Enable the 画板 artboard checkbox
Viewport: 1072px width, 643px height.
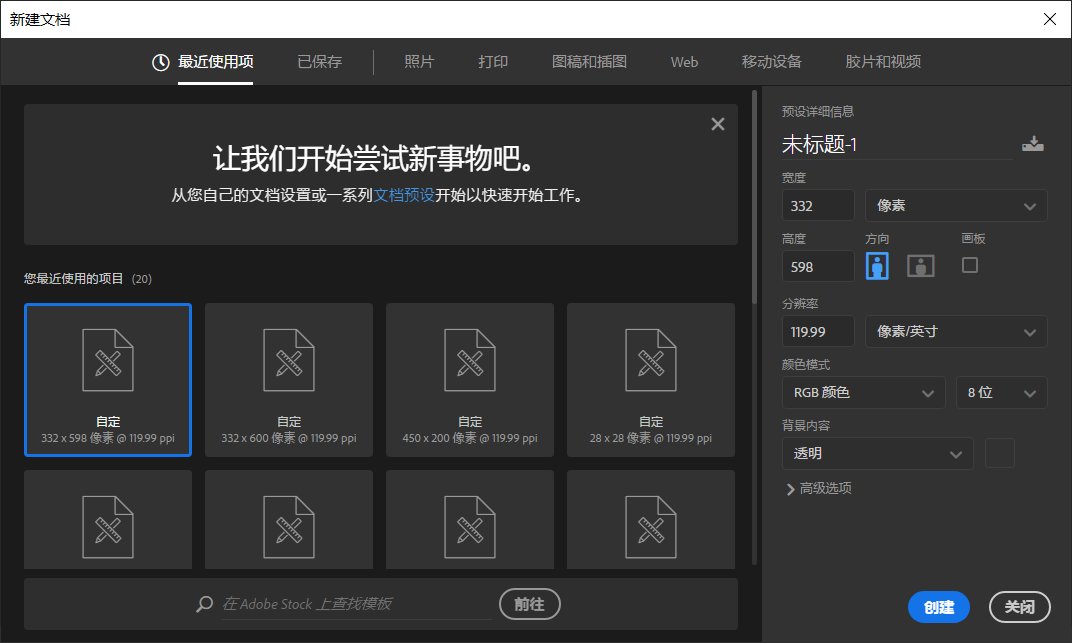969,265
